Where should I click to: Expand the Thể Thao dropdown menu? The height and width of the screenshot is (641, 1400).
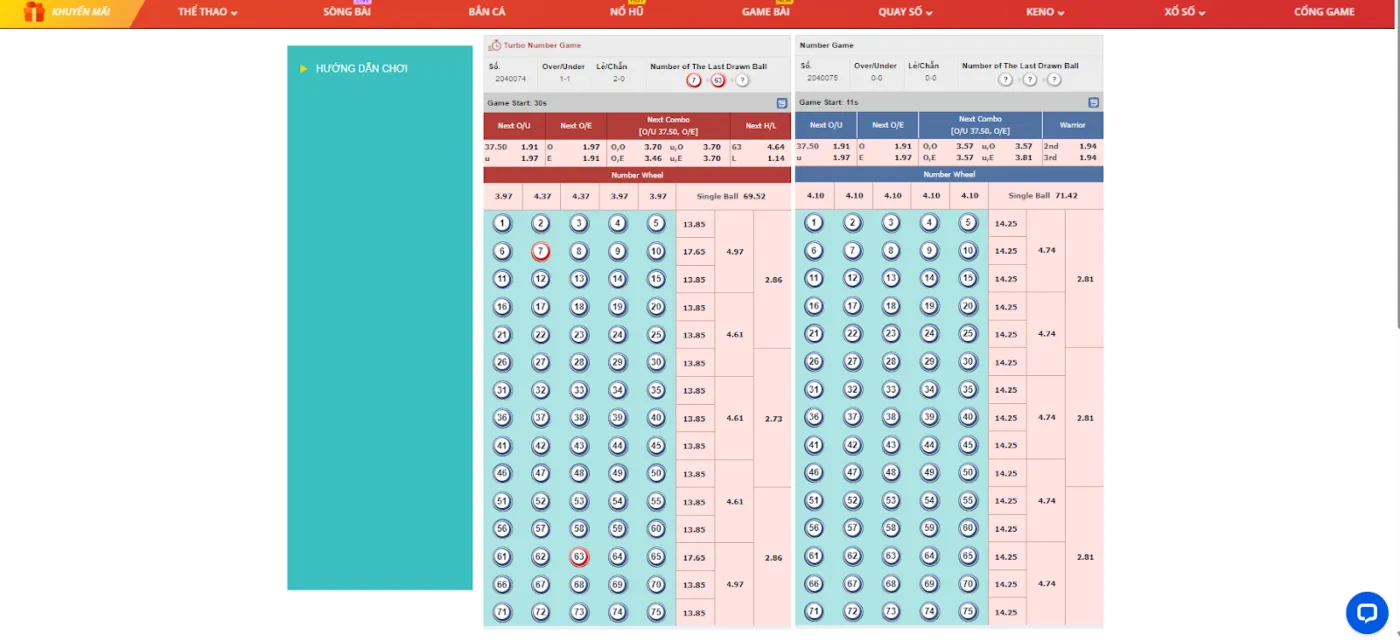click(207, 12)
